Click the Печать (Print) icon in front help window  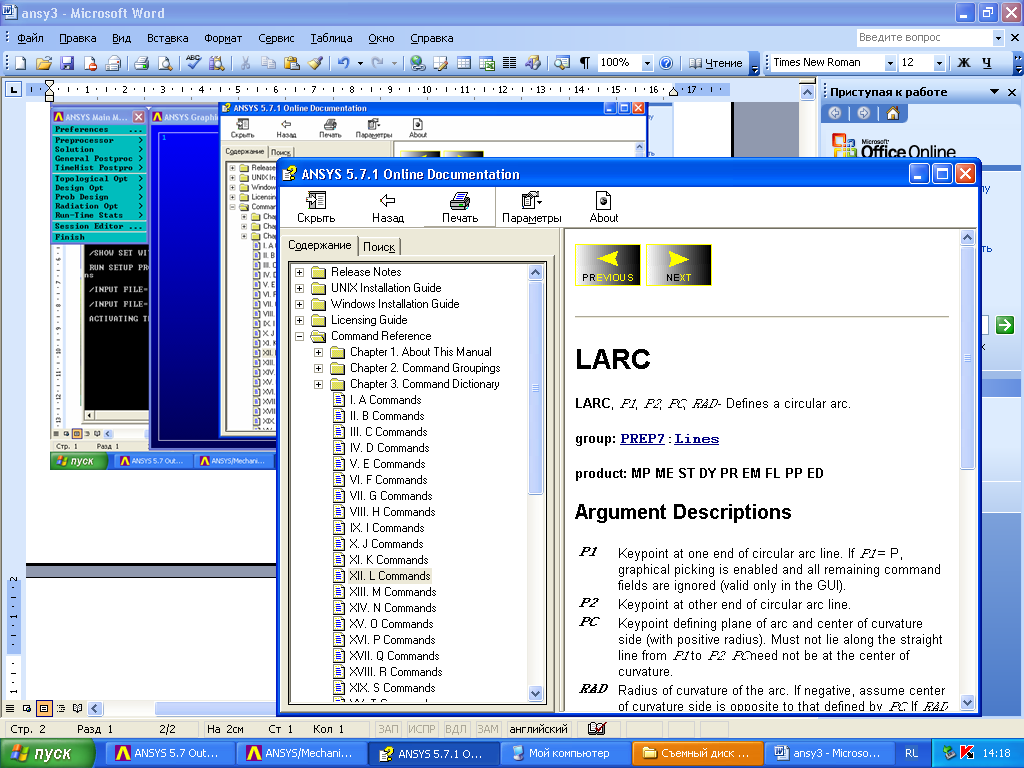click(x=460, y=207)
